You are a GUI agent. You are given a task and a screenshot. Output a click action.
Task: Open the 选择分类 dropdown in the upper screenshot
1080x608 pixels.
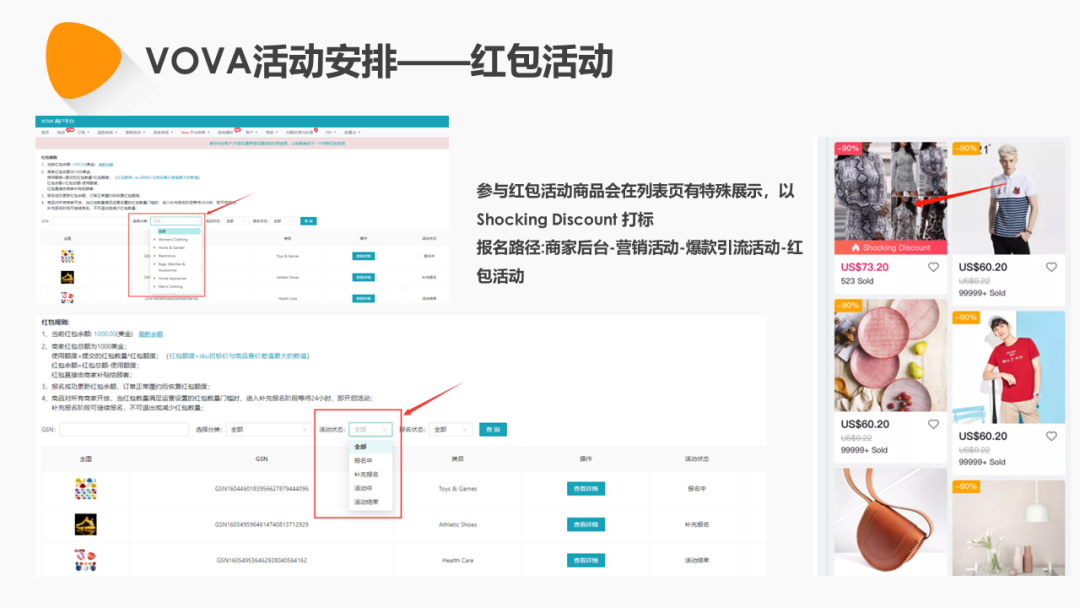pyautogui.click(x=176, y=221)
